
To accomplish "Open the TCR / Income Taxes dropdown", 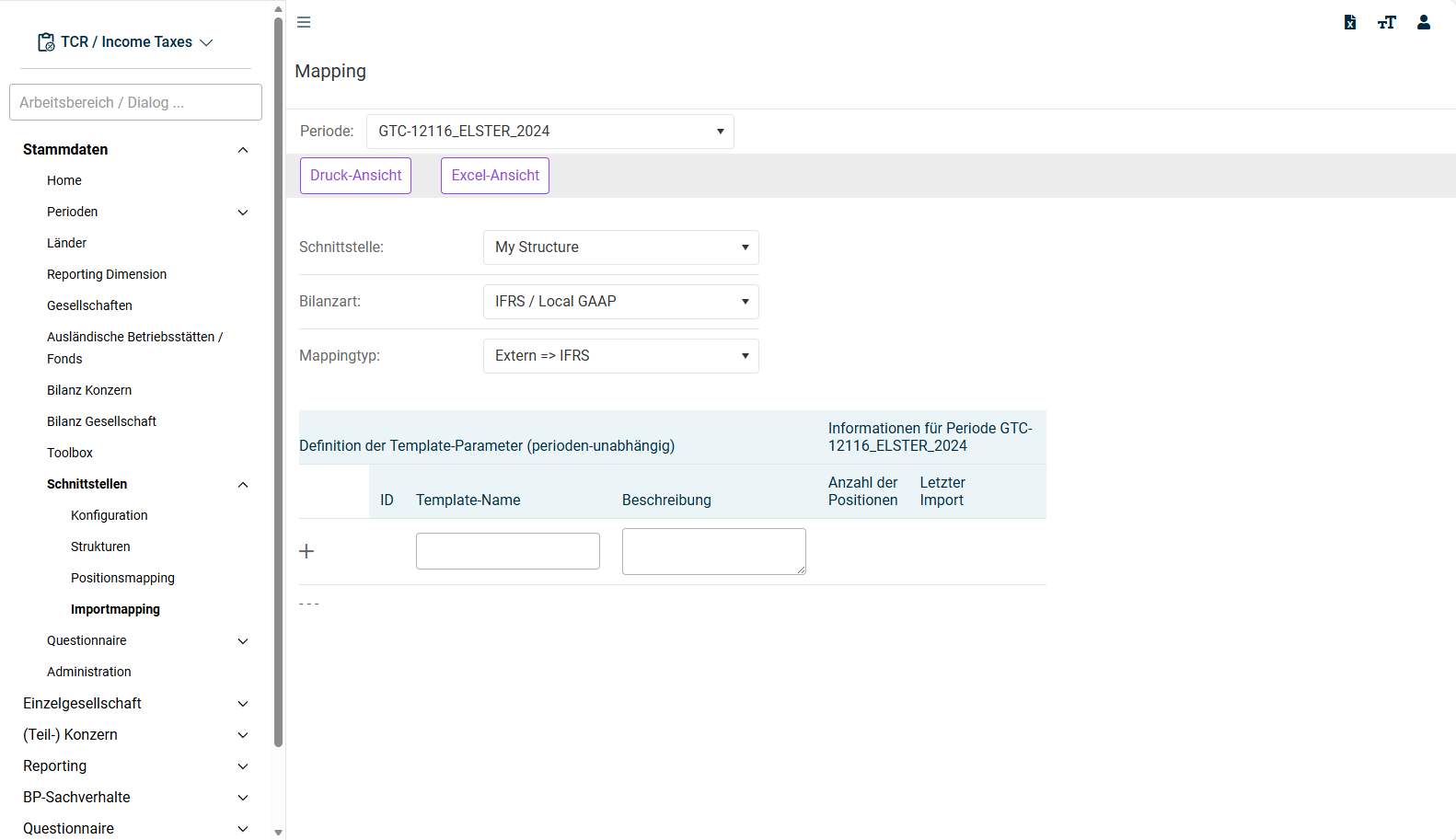I will point(126,42).
